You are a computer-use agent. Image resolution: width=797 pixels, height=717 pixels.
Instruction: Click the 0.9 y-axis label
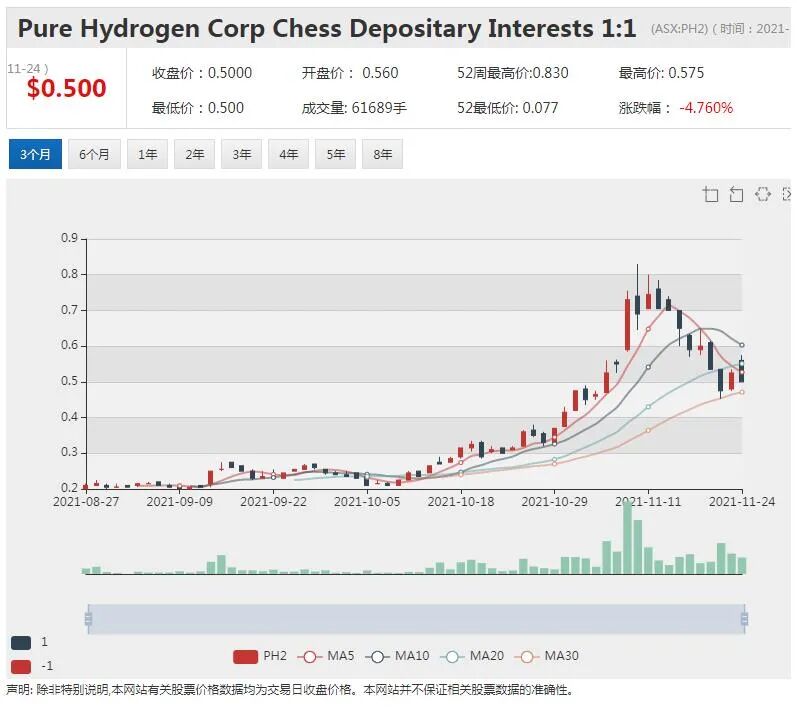pyautogui.click(x=70, y=238)
